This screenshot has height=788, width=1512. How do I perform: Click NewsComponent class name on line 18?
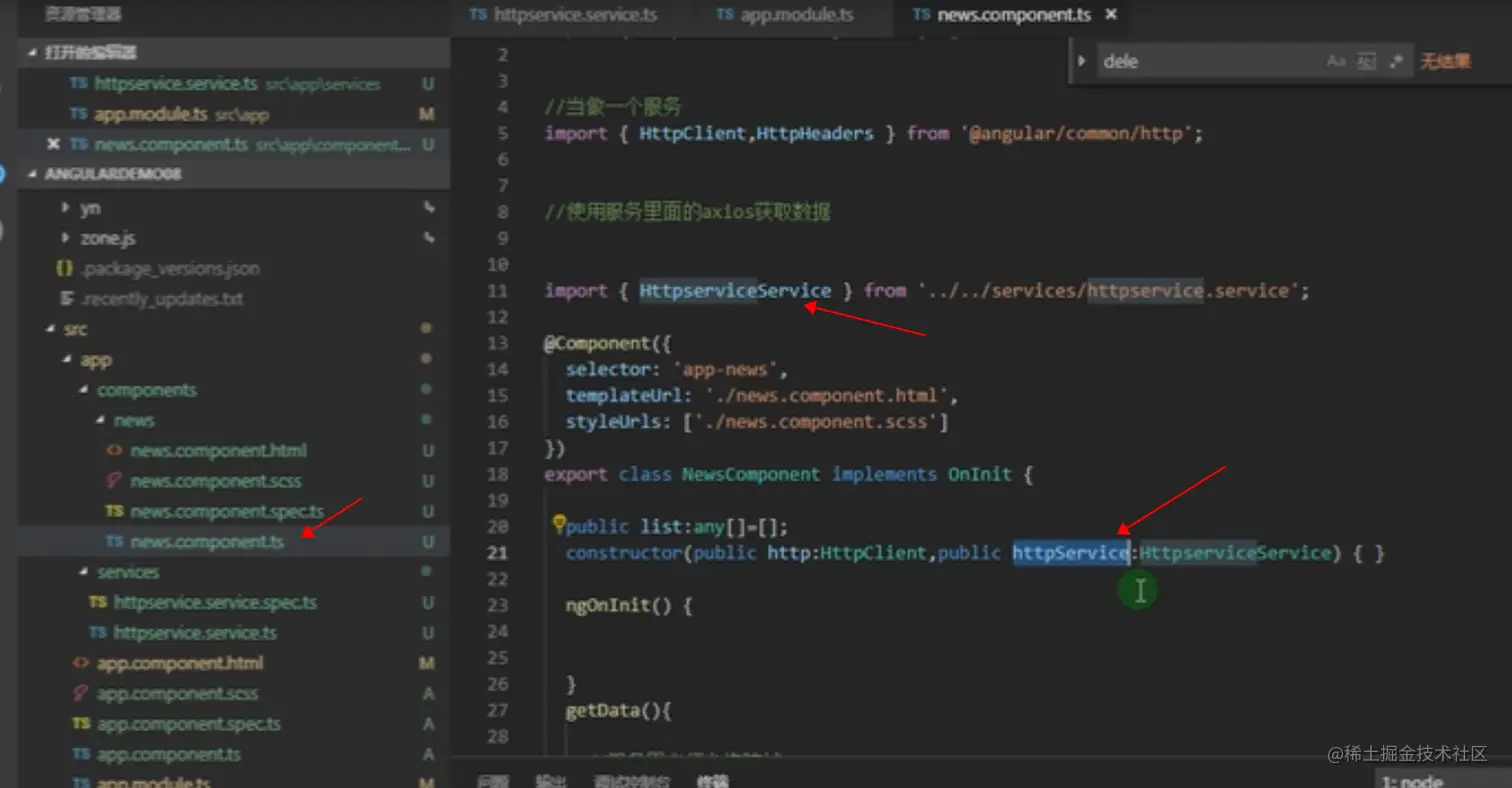[x=751, y=474]
